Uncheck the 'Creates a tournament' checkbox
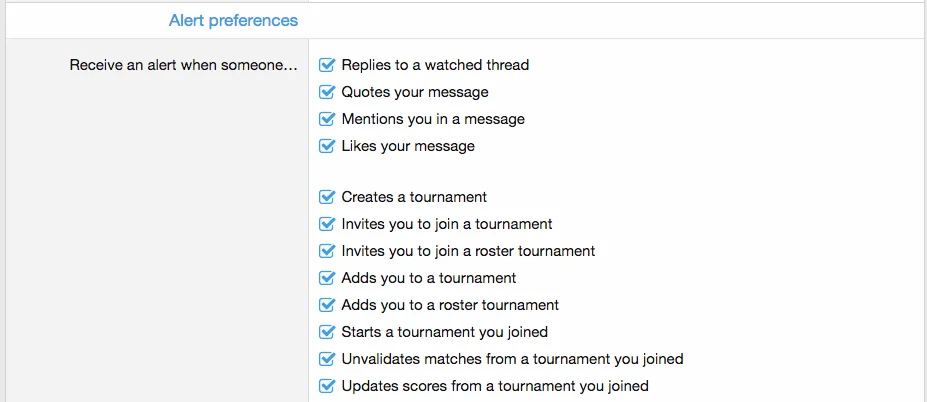The height and width of the screenshot is (402, 927). coord(326,197)
